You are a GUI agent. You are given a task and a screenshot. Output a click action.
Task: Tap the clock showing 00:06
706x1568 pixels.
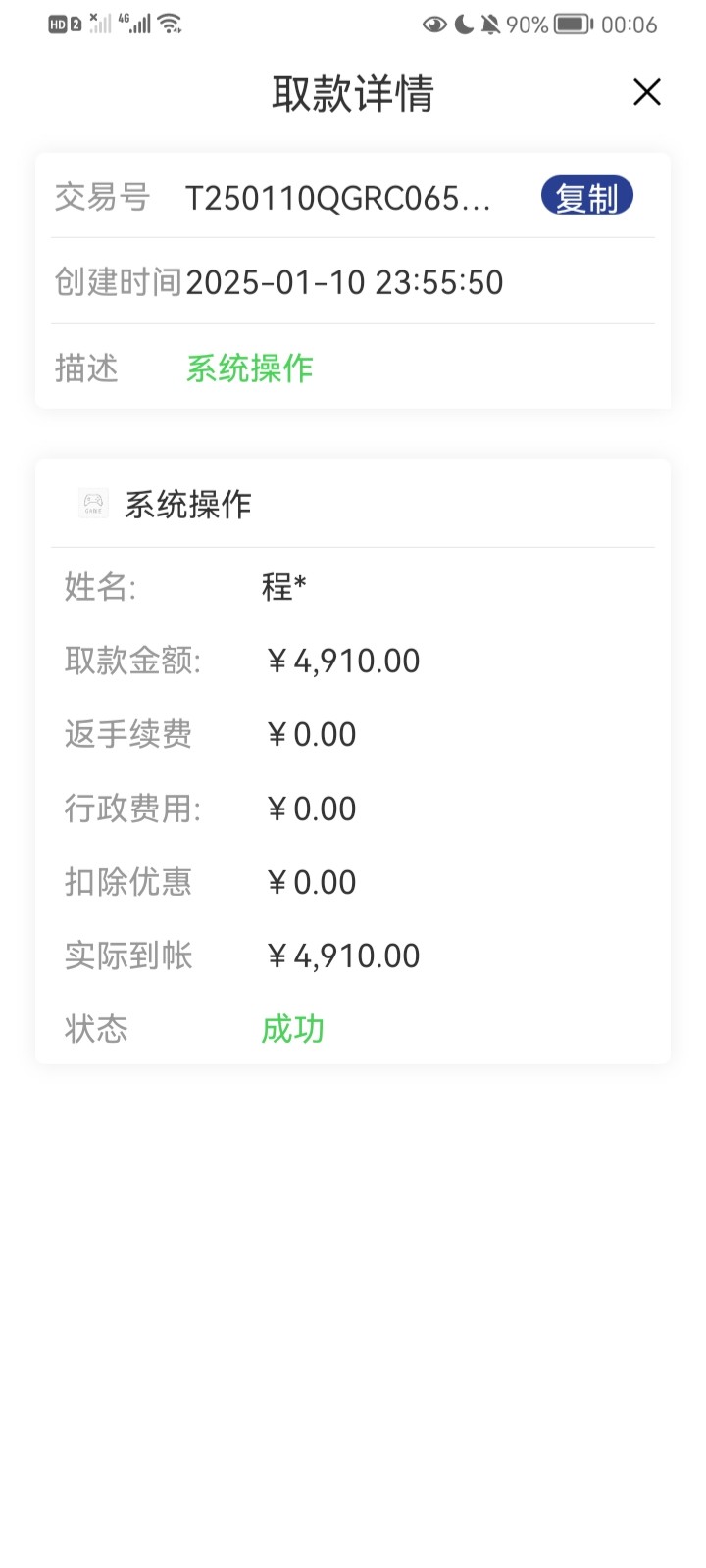click(629, 24)
